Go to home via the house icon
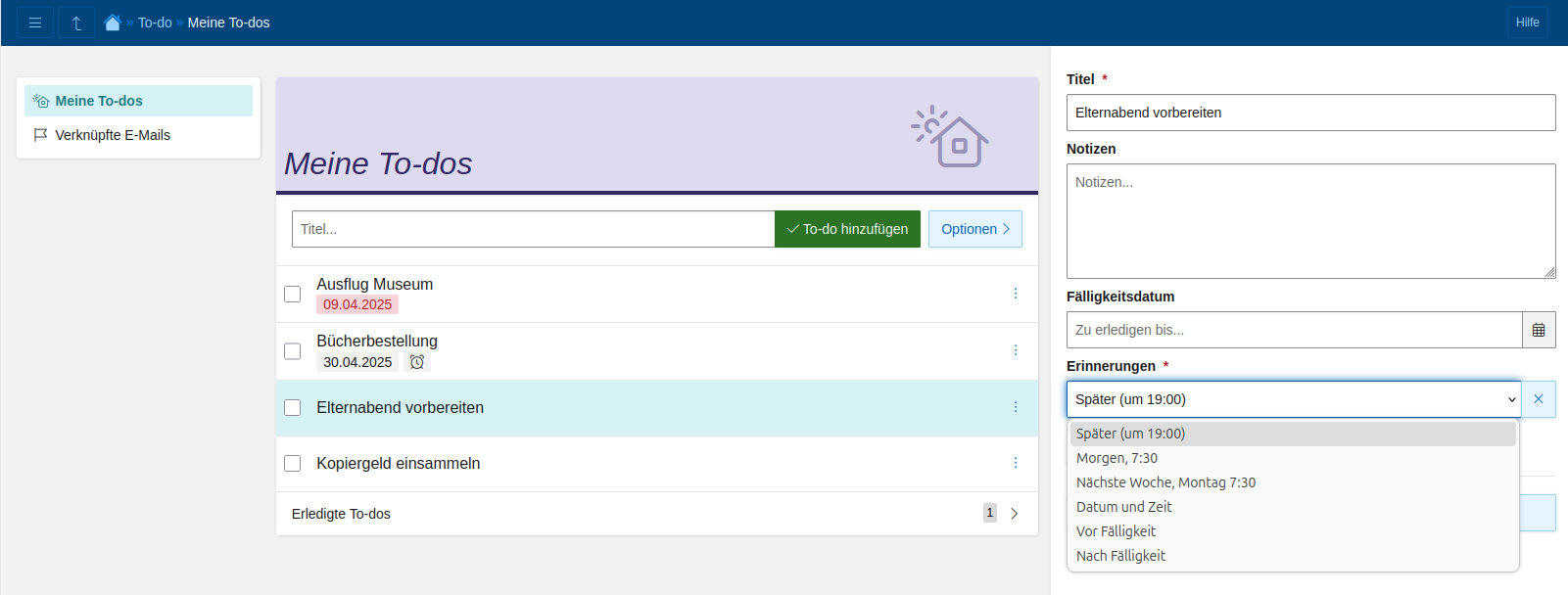 coord(113,23)
